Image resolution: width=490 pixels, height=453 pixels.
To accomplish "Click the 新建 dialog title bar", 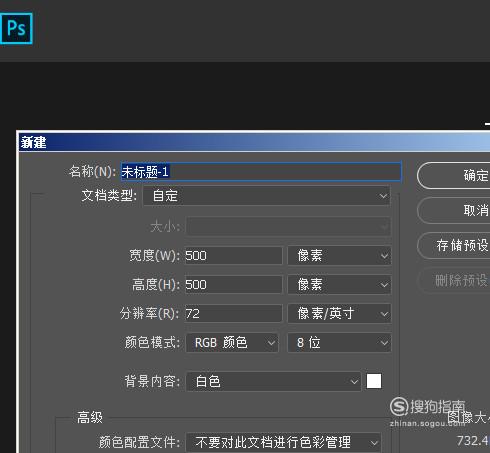I will (x=254, y=142).
